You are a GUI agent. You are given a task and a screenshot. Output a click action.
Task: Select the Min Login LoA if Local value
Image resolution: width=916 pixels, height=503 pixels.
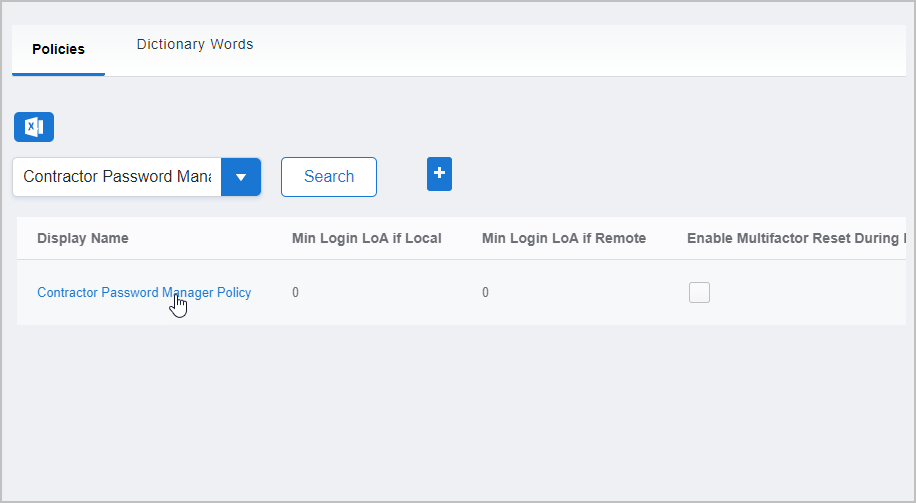click(296, 293)
